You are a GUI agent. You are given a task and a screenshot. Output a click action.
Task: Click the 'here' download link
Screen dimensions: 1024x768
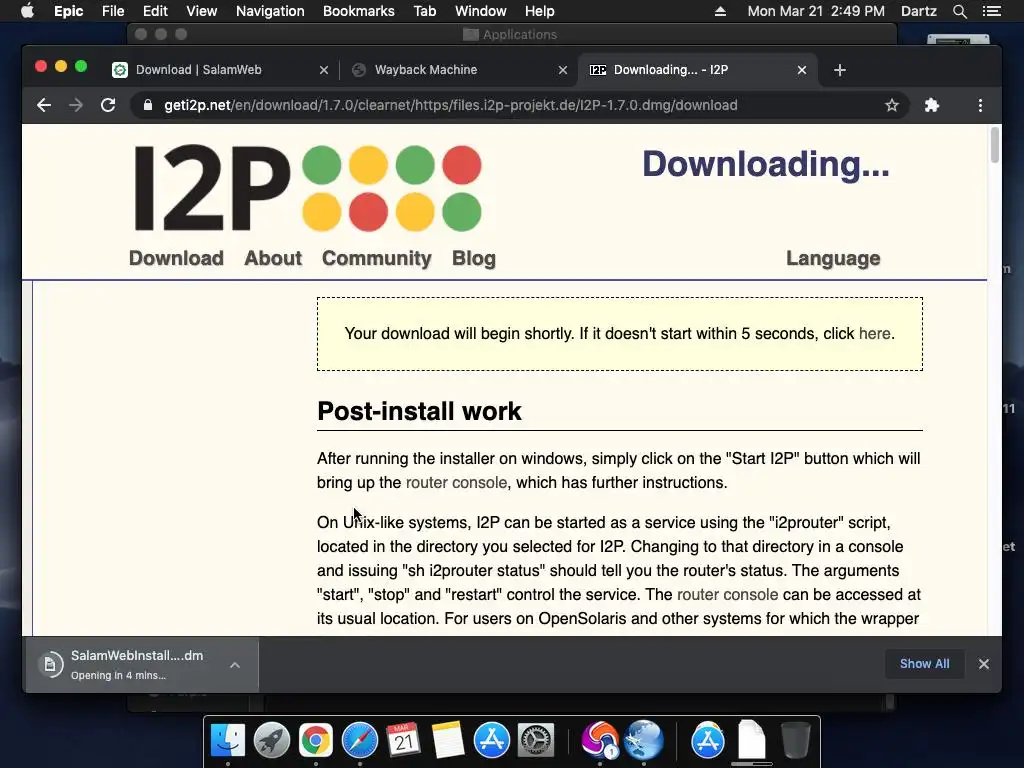(x=874, y=334)
